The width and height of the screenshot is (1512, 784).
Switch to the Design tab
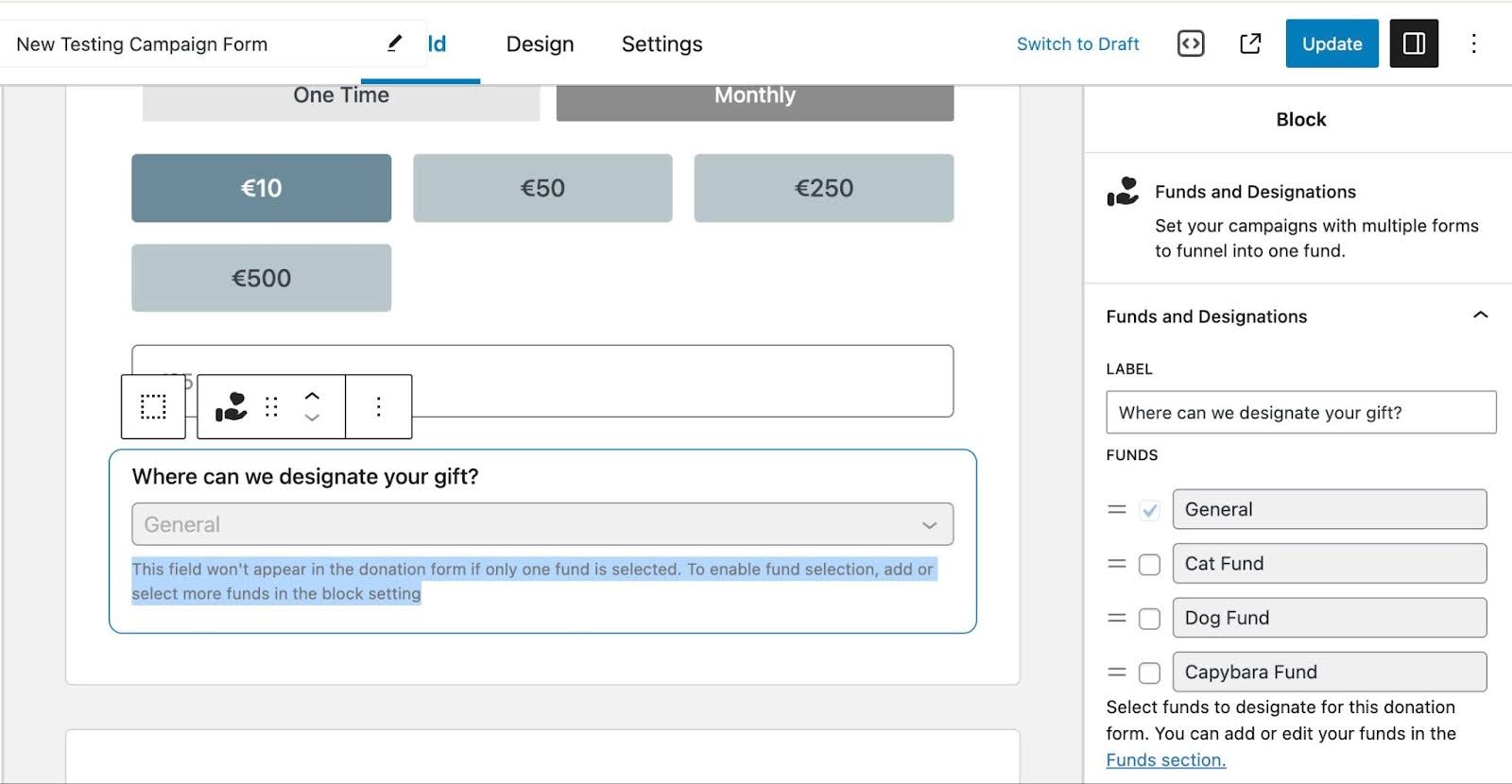[540, 44]
